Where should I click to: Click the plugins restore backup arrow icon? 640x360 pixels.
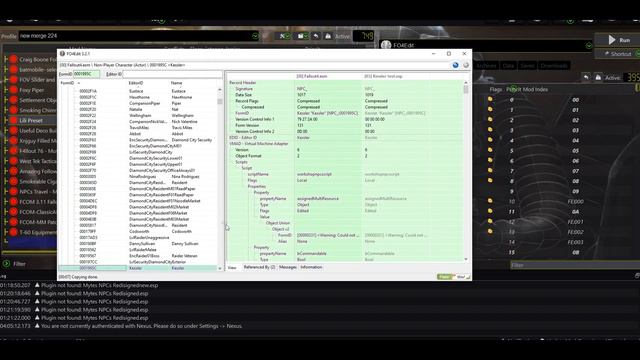click(x=586, y=77)
